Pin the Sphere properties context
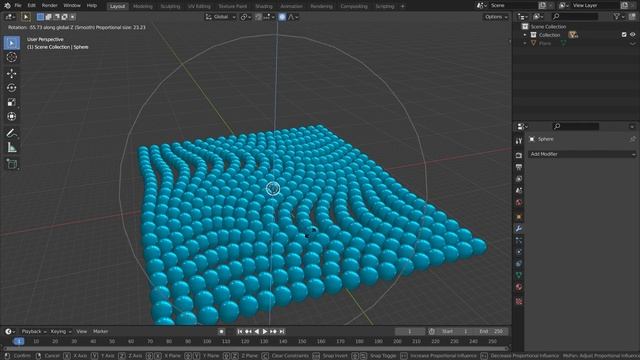The height and width of the screenshot is (360, 640). pyautogui.click(x=633, y=139)
